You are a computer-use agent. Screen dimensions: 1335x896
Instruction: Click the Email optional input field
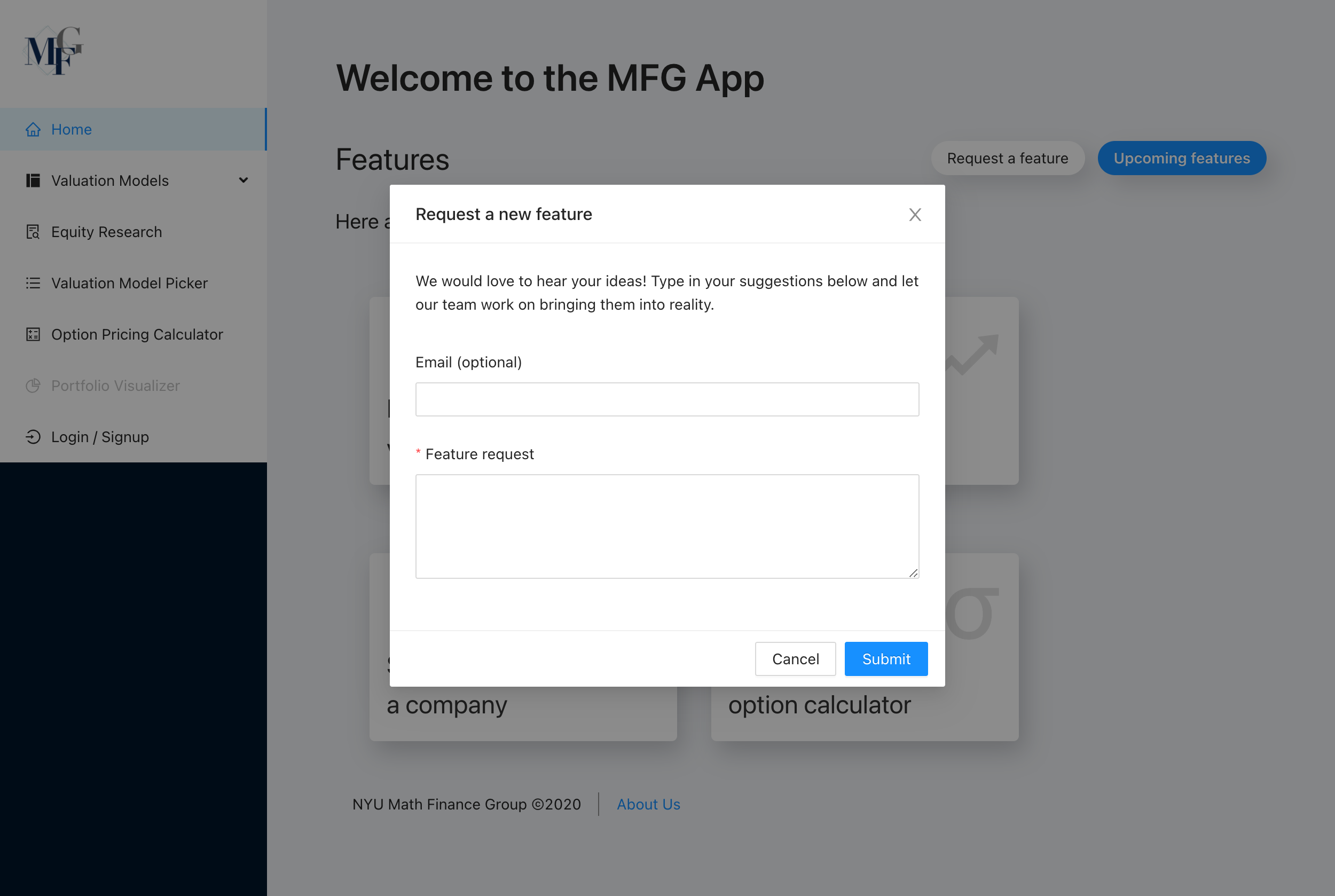tap(667, 399)
